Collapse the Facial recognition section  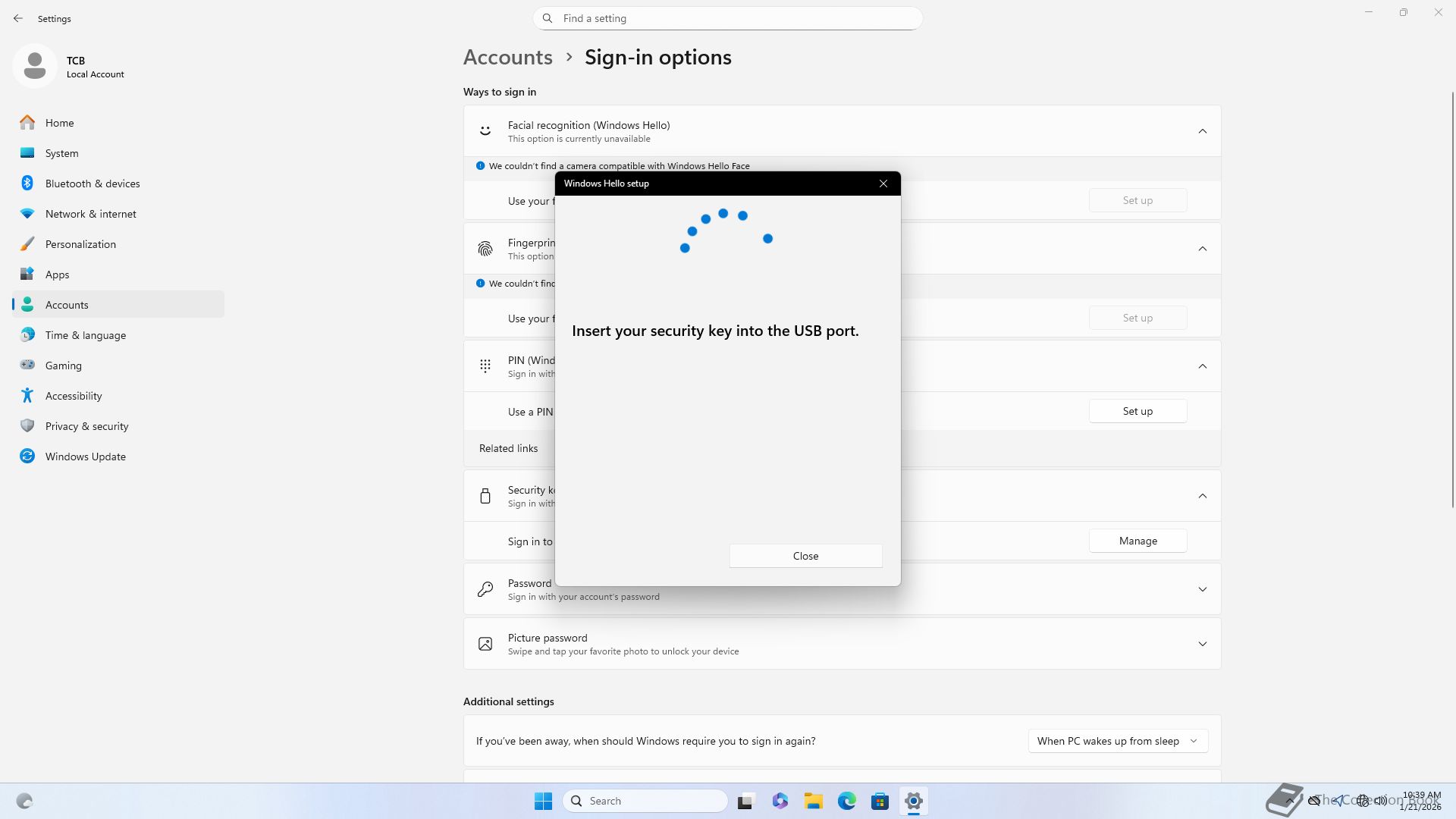click(x=1202, y=131)
